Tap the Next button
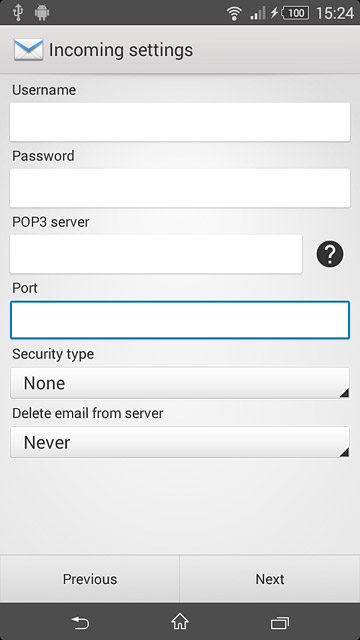 pyautogui.click(x=270, y=579)
